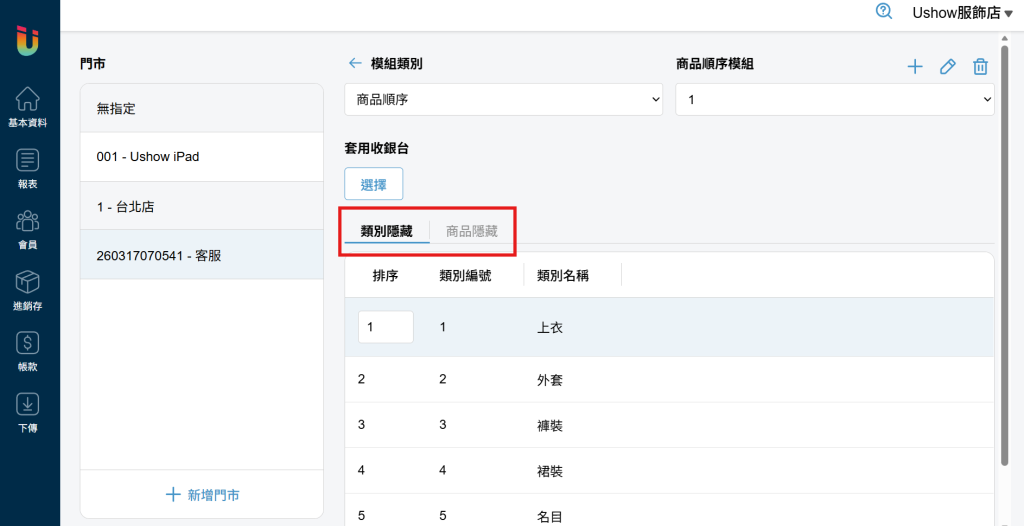This screenshot has width=1024, height=526.
Task: Click the pencil edit module icon
Action: pos(948,67)
